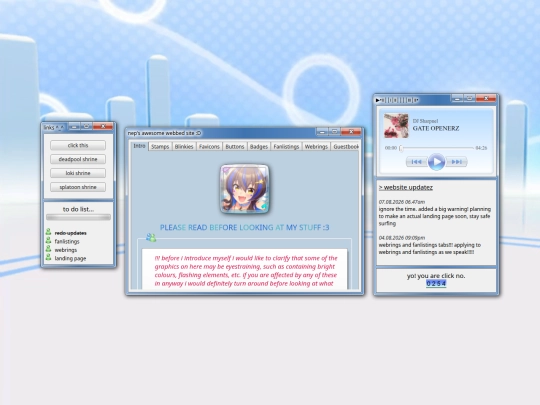
Task: Minimize the links window
Action: (74, 127)
